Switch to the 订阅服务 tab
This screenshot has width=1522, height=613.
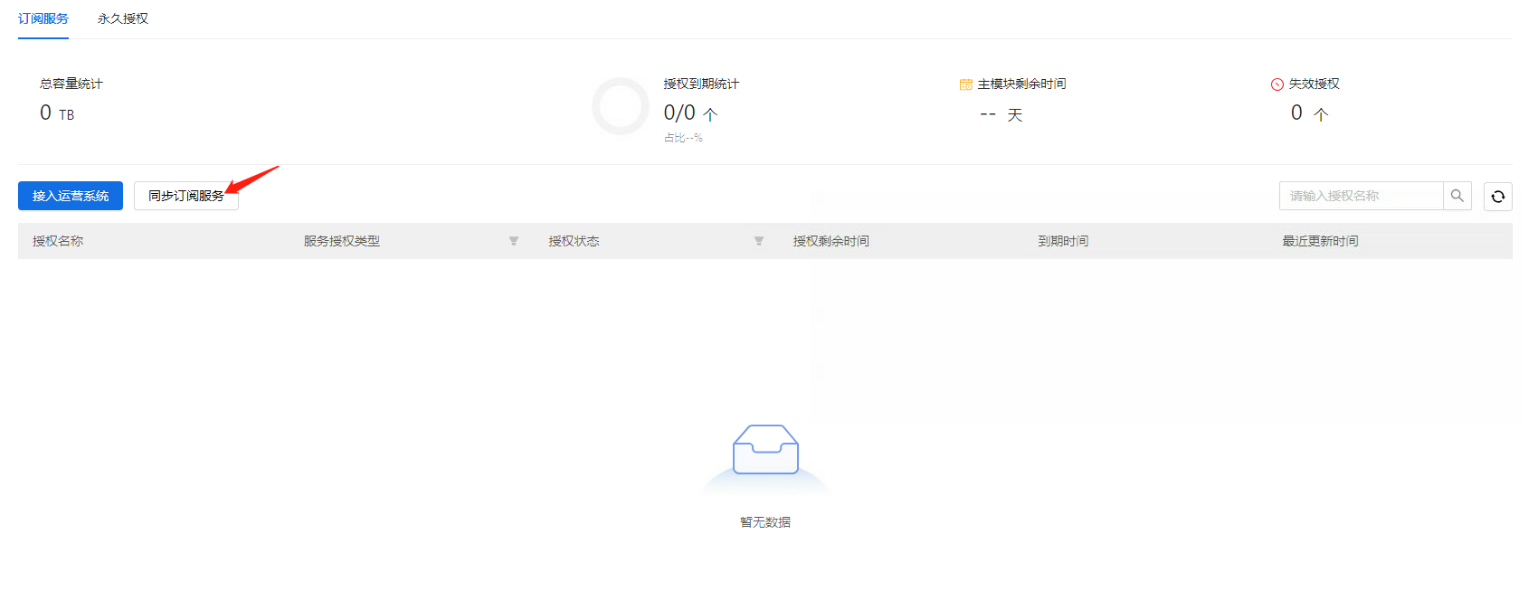pyautogui.click(x=43, y=19)
